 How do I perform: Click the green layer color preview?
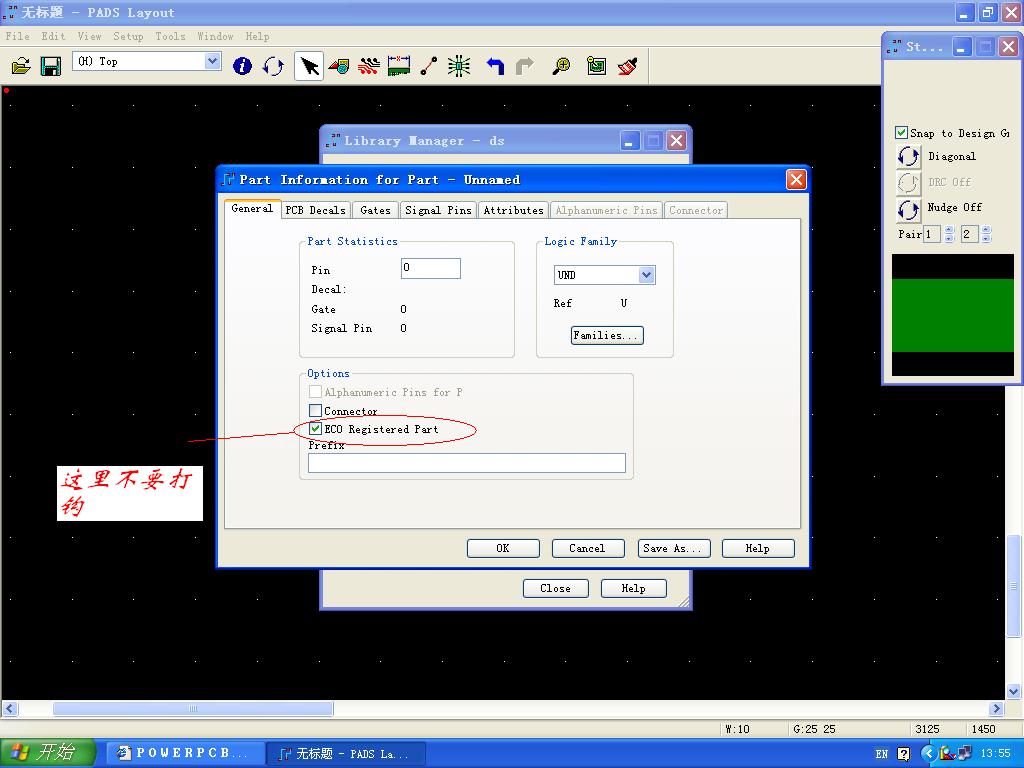(x=953, y=315)
